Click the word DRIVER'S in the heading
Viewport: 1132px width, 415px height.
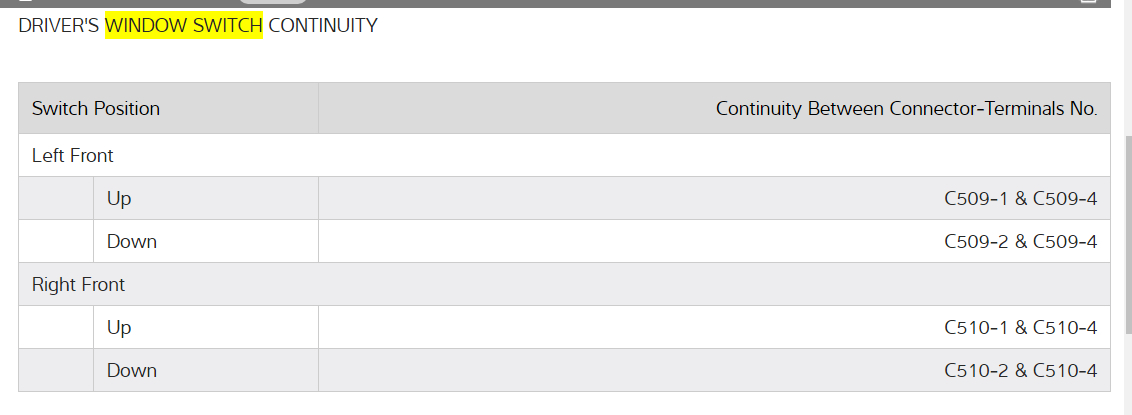tap(59, 26)
